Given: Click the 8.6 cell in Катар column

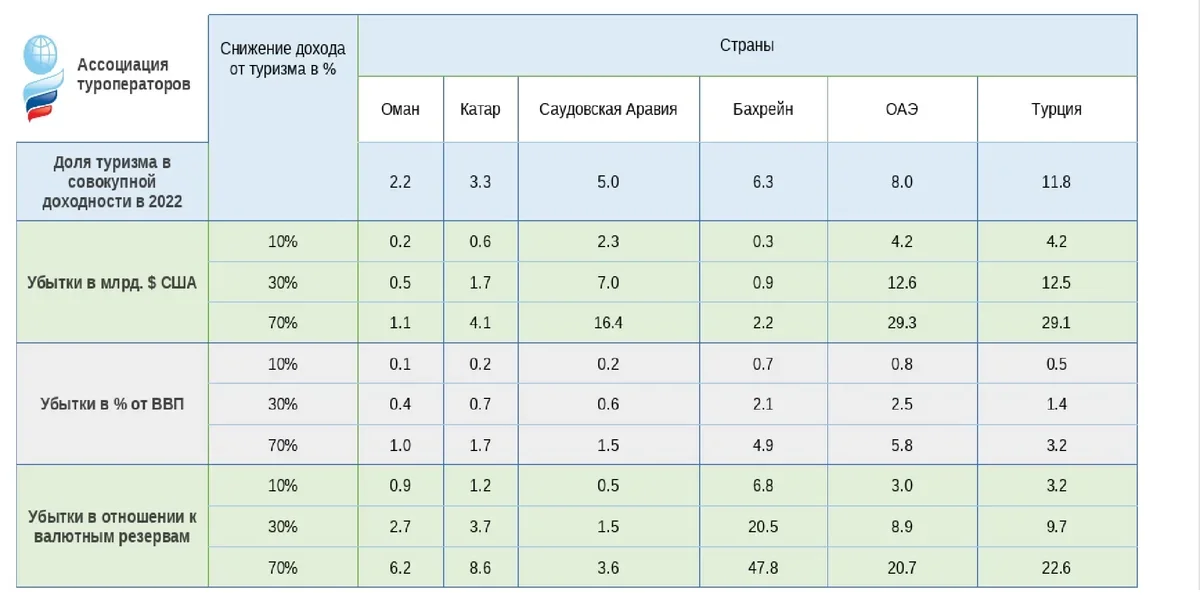Looking at the screenshot, I should coord(480,568).
